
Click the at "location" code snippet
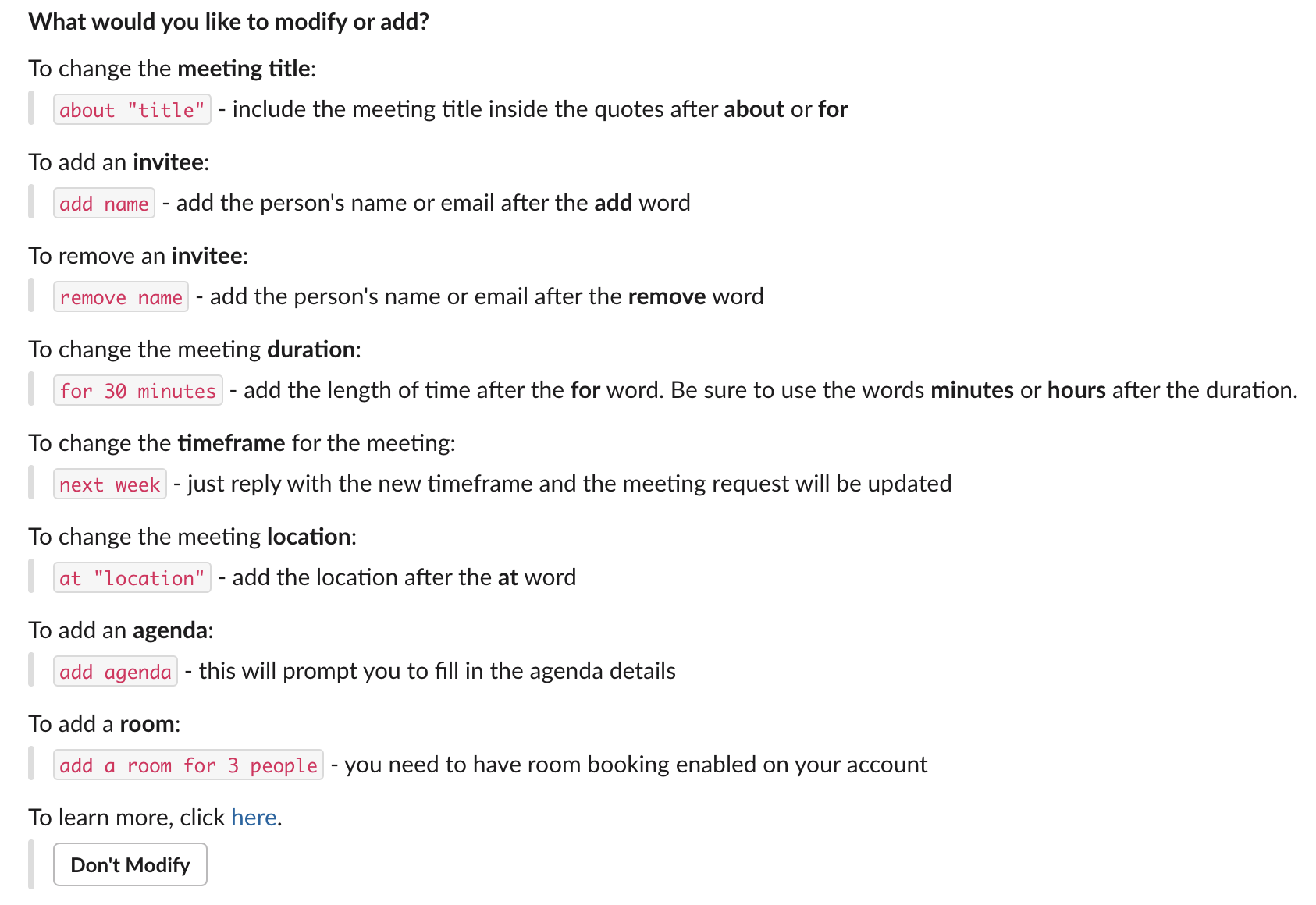click(132, 578)
